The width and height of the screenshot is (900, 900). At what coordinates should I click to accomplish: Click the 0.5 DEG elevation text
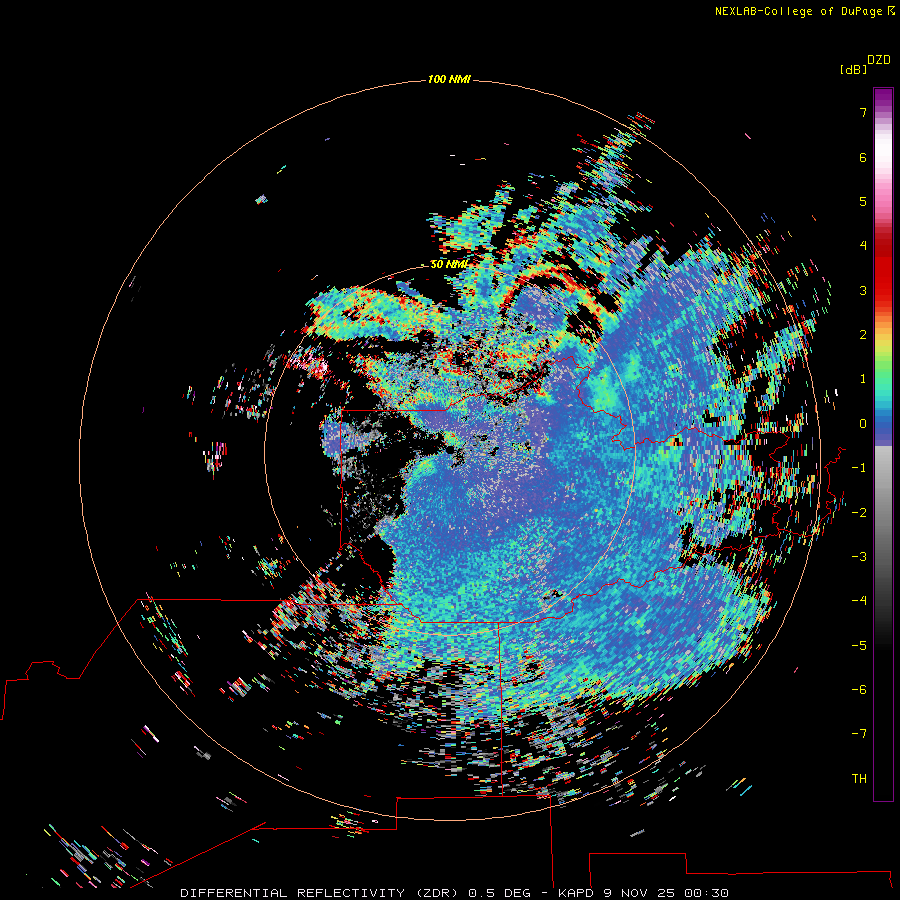[500, 893]
